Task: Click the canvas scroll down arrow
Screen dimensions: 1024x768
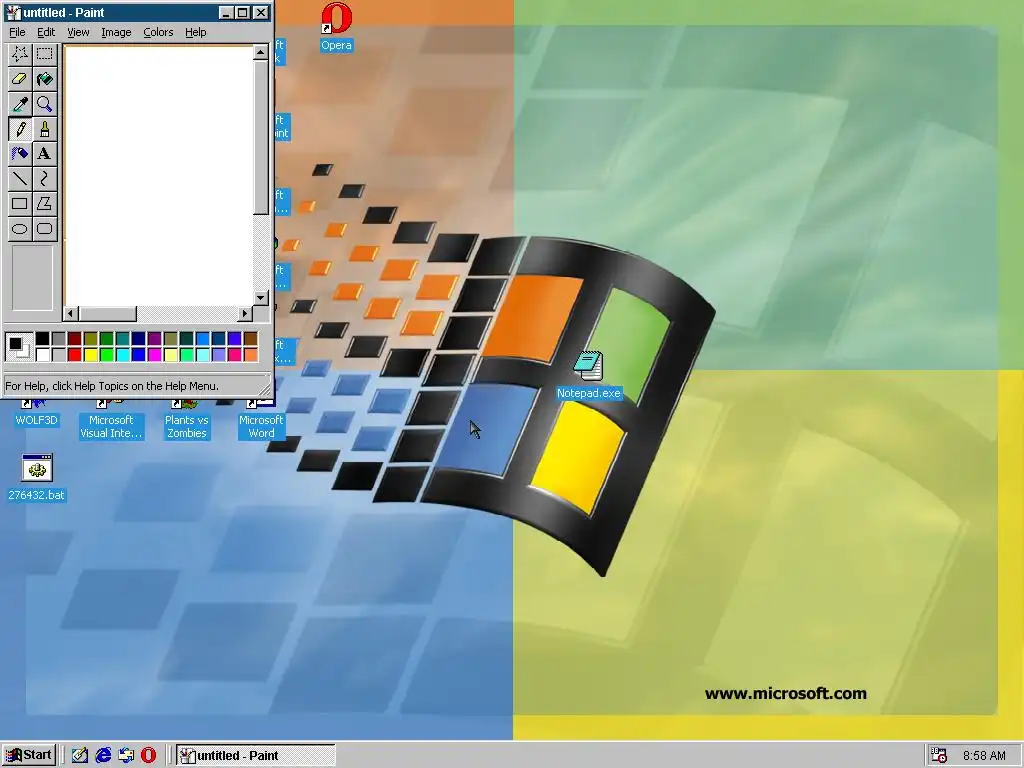Action: click(261, 298)
